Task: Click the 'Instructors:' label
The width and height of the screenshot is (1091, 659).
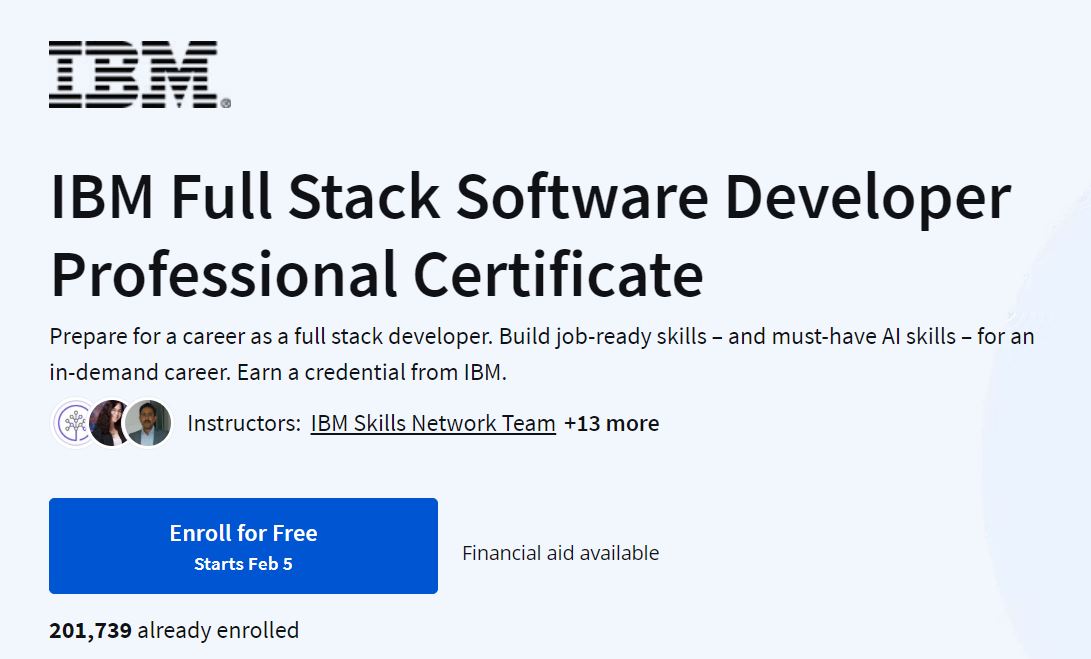Action: (x=244, y=423)
